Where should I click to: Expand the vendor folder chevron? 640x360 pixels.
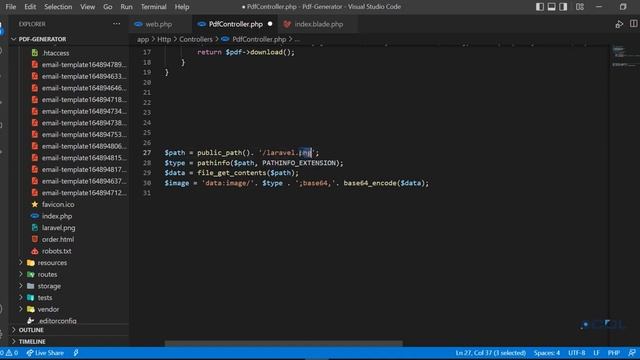pos(21,309)
